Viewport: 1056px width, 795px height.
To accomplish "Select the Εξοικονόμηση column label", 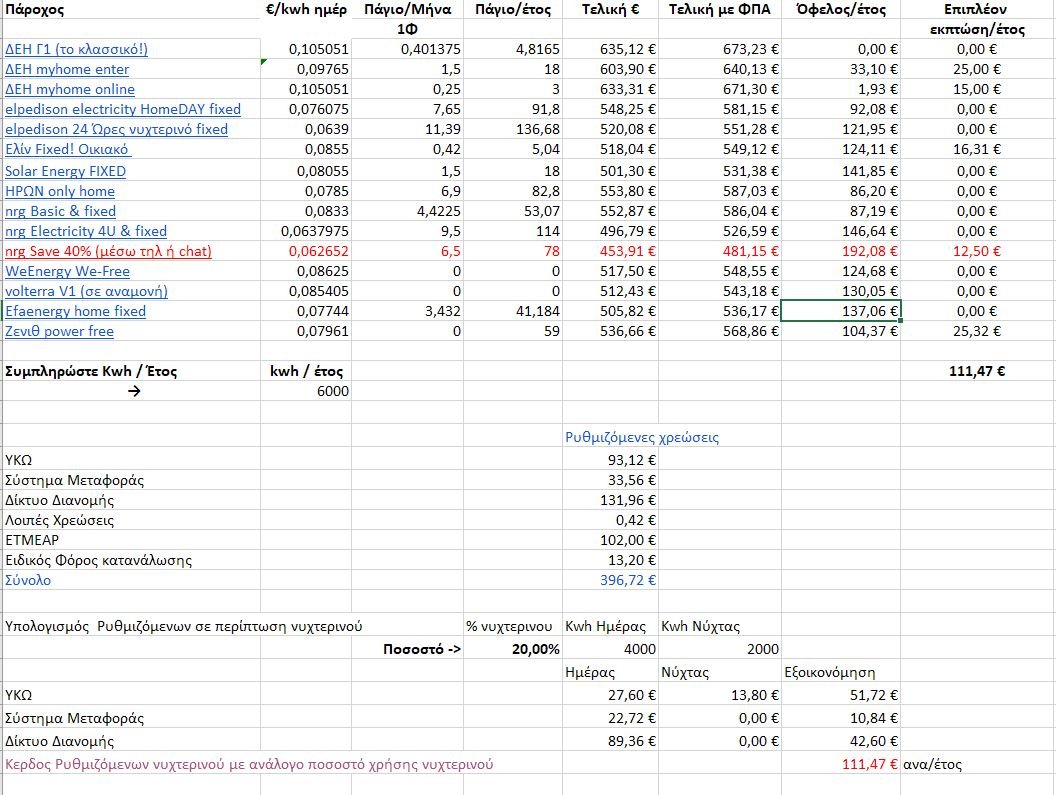I will [830, 672].
